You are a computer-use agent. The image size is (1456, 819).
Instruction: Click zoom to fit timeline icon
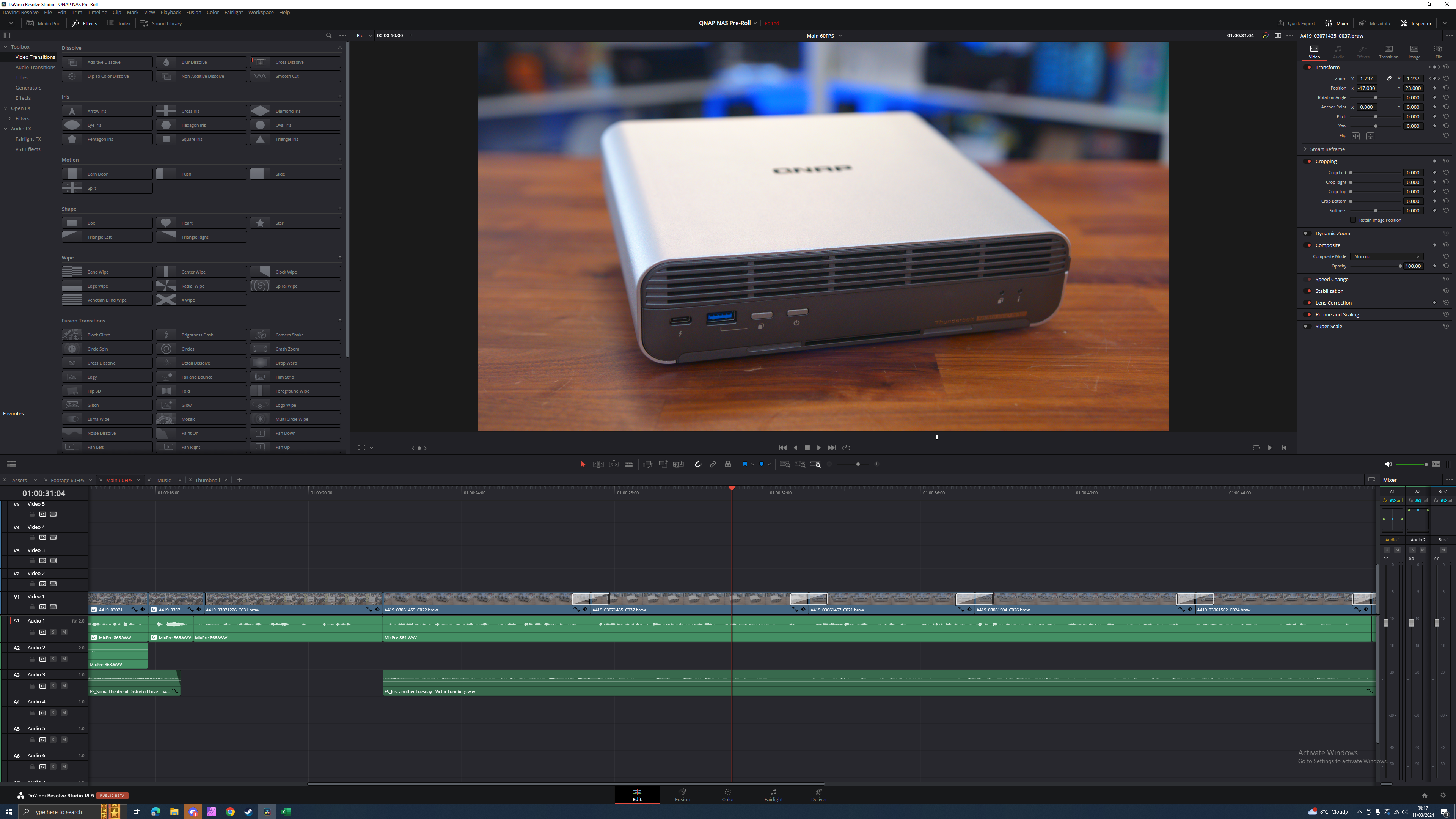point(785,464)
